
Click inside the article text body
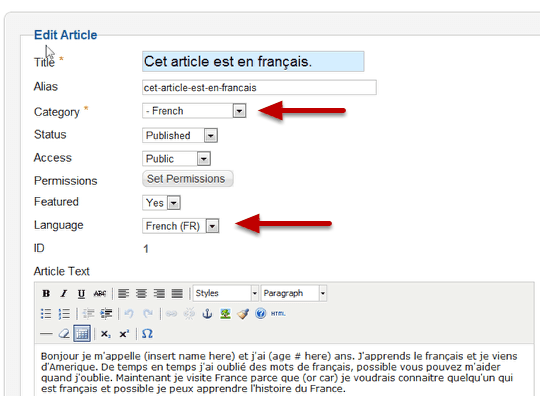pos(284,370)
